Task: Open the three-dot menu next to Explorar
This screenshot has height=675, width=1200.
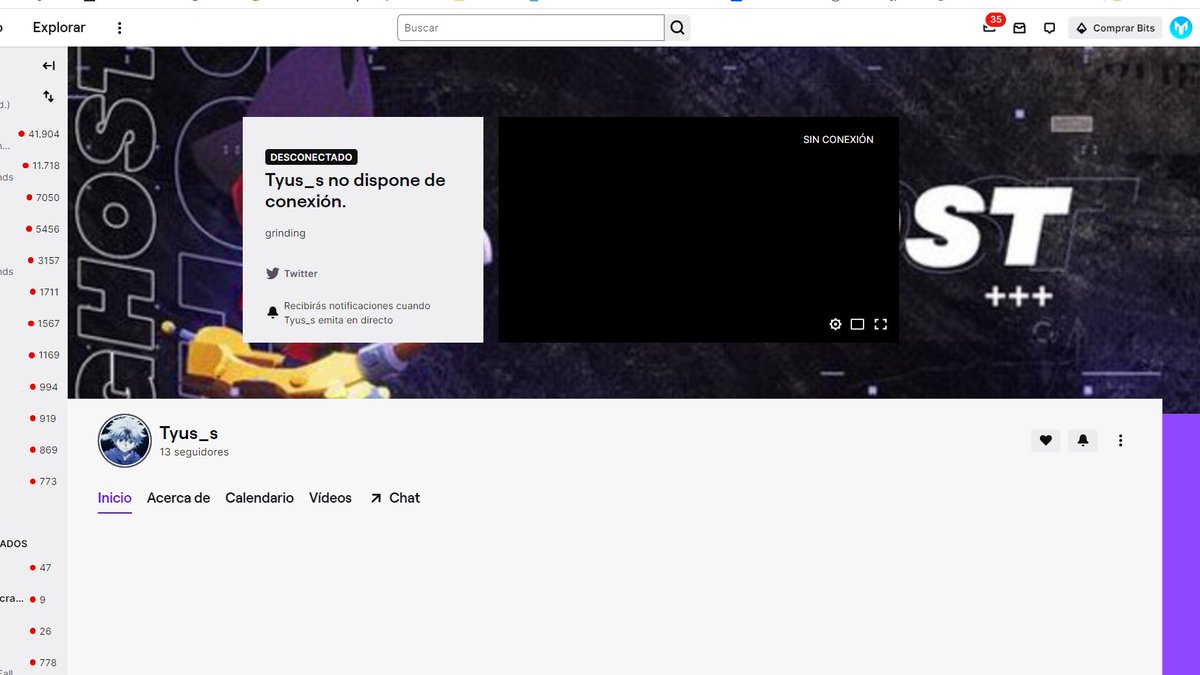Action: coord(120,28)
